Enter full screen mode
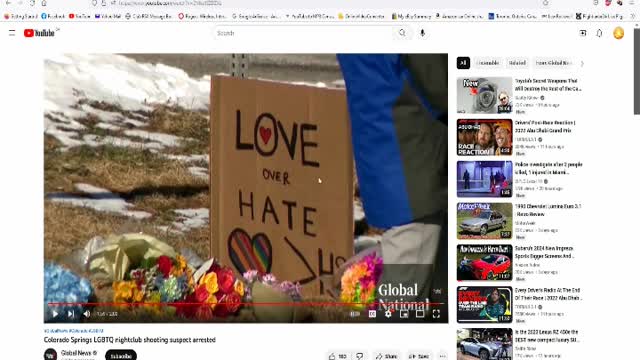 (436, 313)
